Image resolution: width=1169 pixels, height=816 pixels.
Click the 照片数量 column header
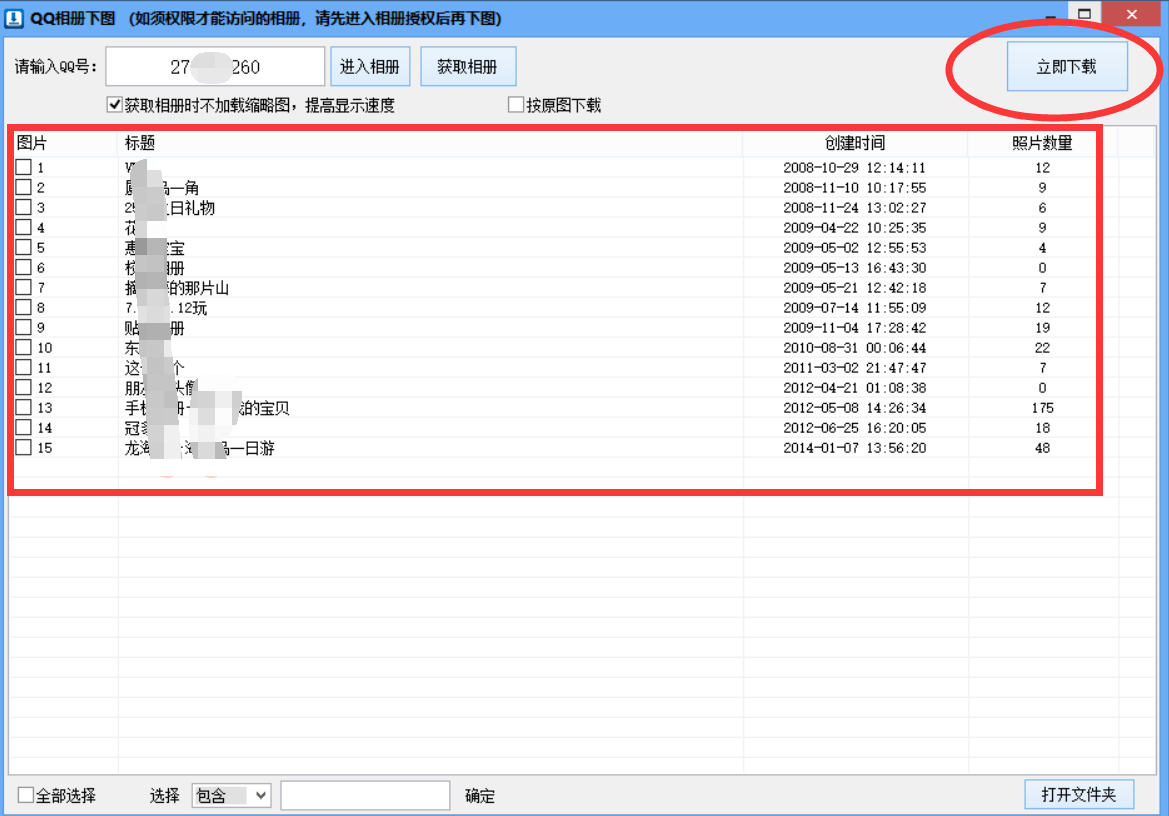tap(1042, 143)
